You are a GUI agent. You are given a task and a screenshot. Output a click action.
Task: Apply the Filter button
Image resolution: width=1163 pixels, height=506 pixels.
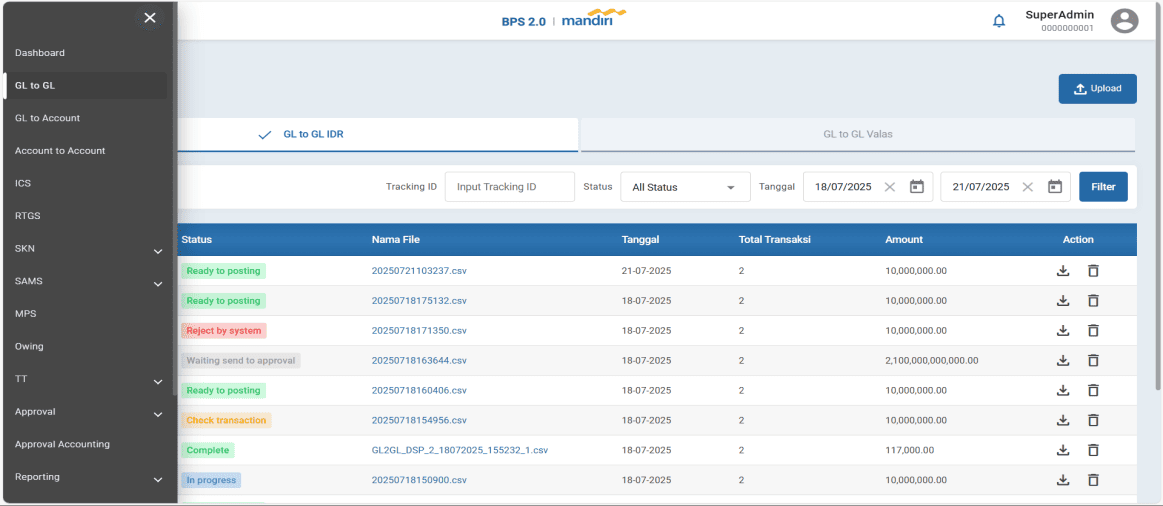(x=1103, y=187)
